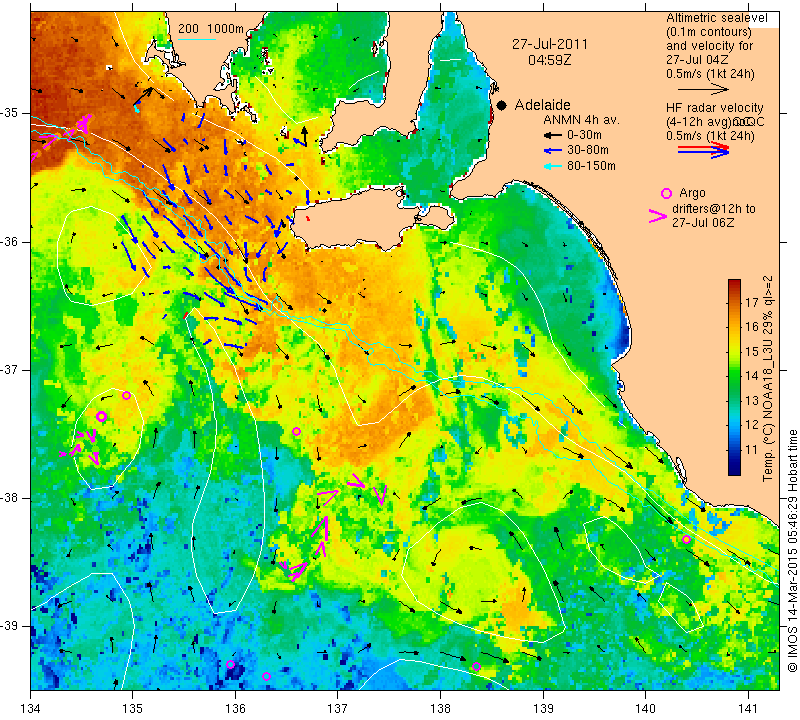Click the cyan depth contour legend line
This screenshot has width=800, height=720.
pos(197,39)
